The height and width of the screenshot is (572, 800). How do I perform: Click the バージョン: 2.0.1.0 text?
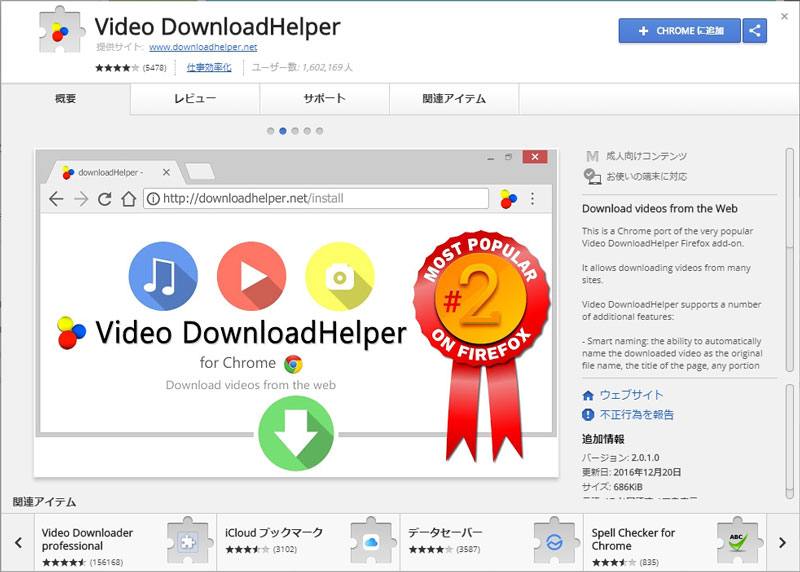[x=620, y=458]
